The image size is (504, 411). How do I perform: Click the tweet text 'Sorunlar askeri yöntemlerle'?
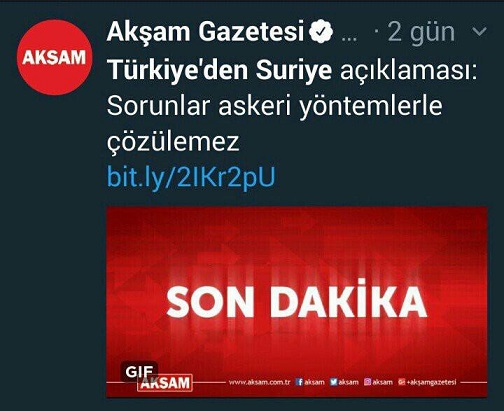coord(274,106)
